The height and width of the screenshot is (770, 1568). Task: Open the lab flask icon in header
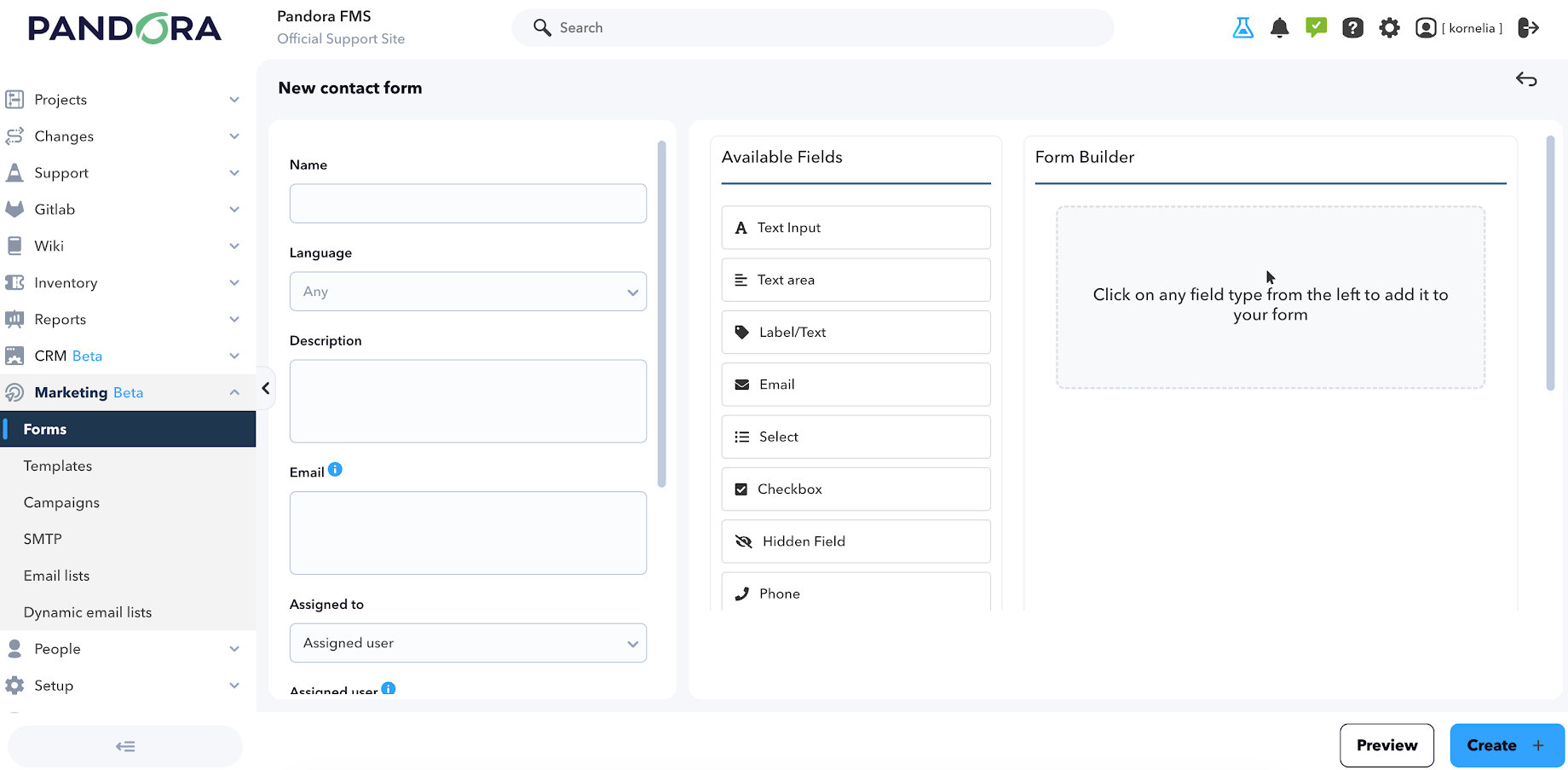tap(1242, 28)
